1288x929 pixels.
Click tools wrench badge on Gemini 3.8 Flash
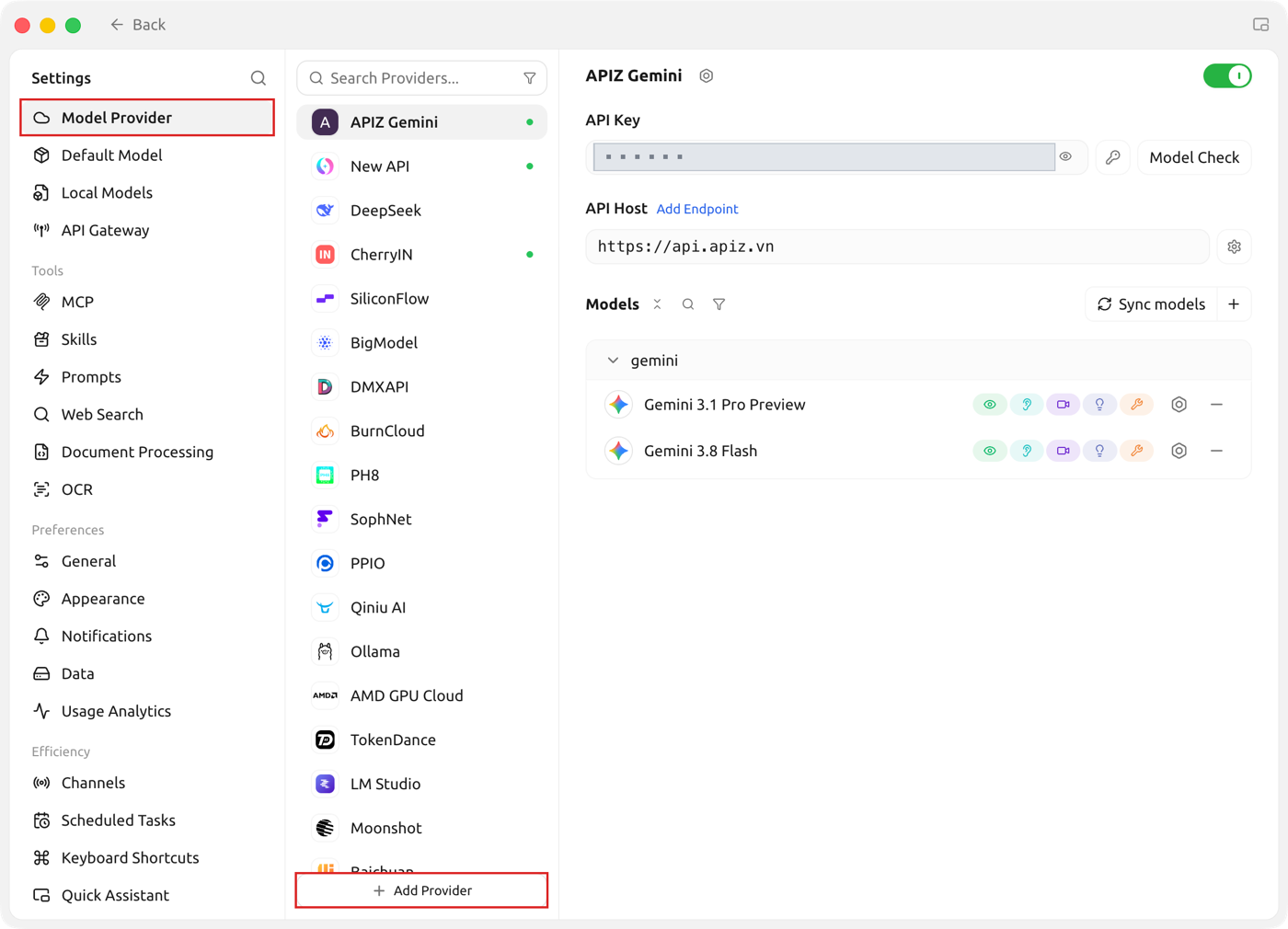pos(1137,451)
